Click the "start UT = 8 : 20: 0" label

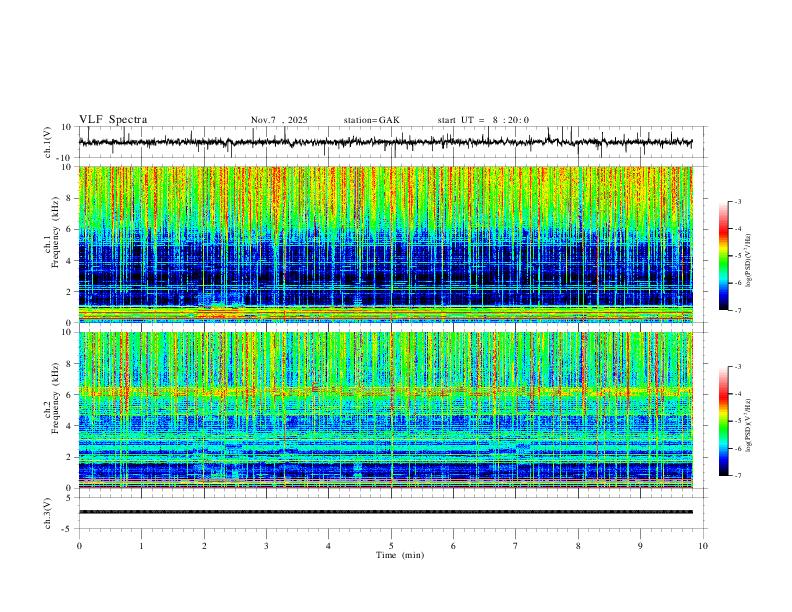[483, 120]
